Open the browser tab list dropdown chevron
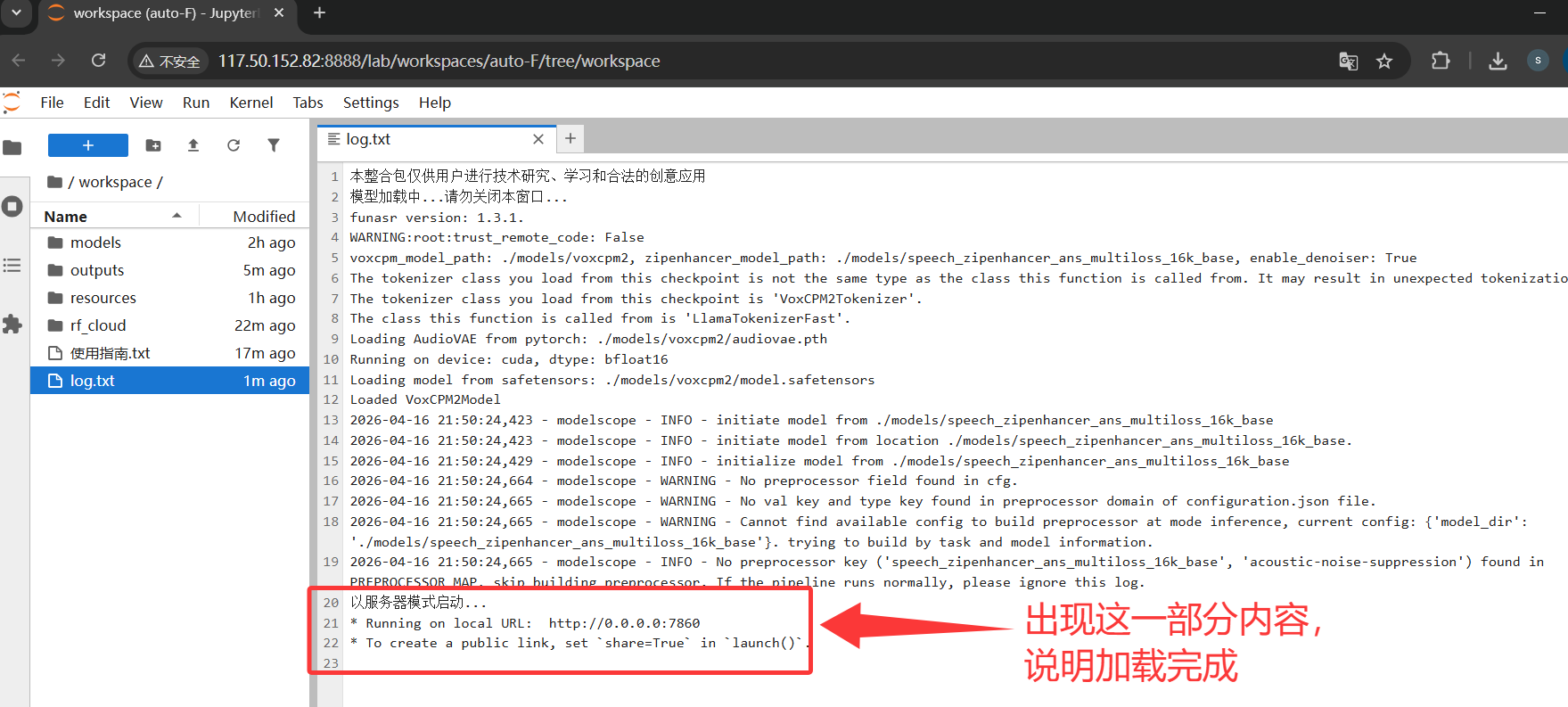The image size is (1568, 707). pyautogui.click(x=16, y=13)
